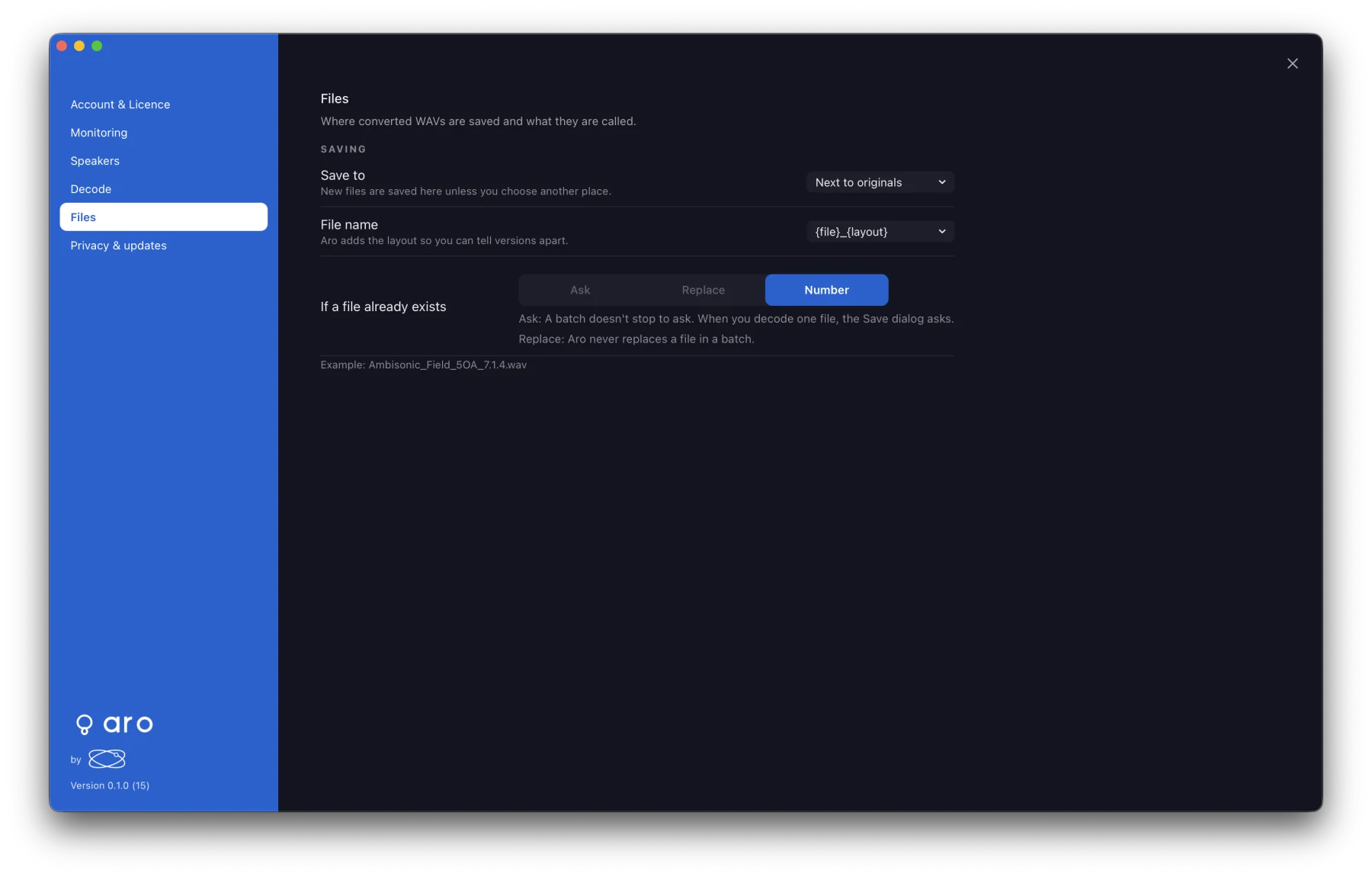Click the aro logo in sidebar

(x=114, y=724)
